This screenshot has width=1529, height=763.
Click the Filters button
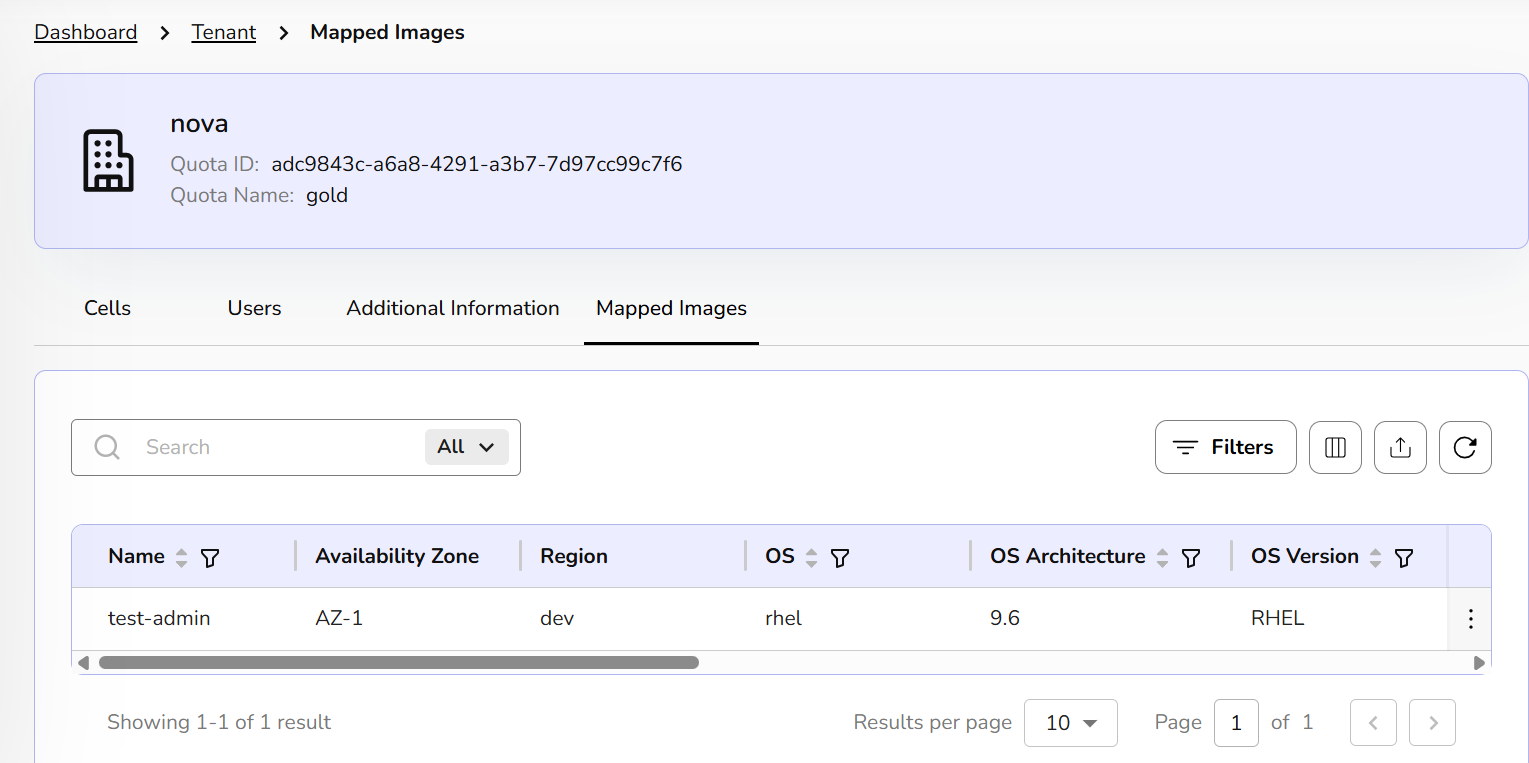(1225, 447)
